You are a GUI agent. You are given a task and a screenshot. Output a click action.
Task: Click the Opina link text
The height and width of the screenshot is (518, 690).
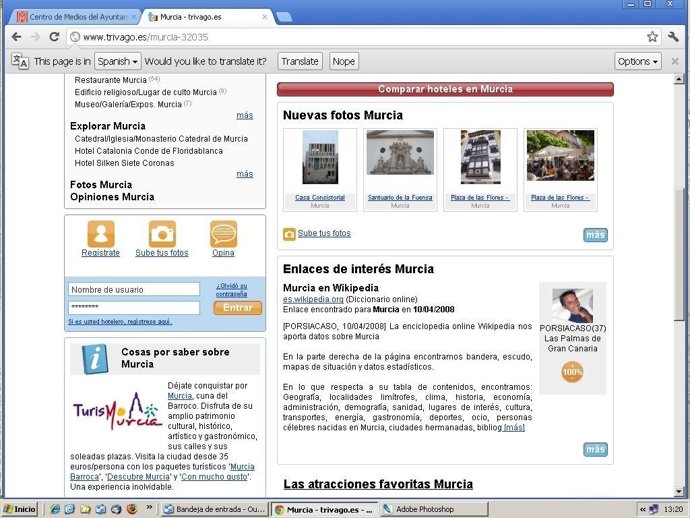[x=224, y=253]
